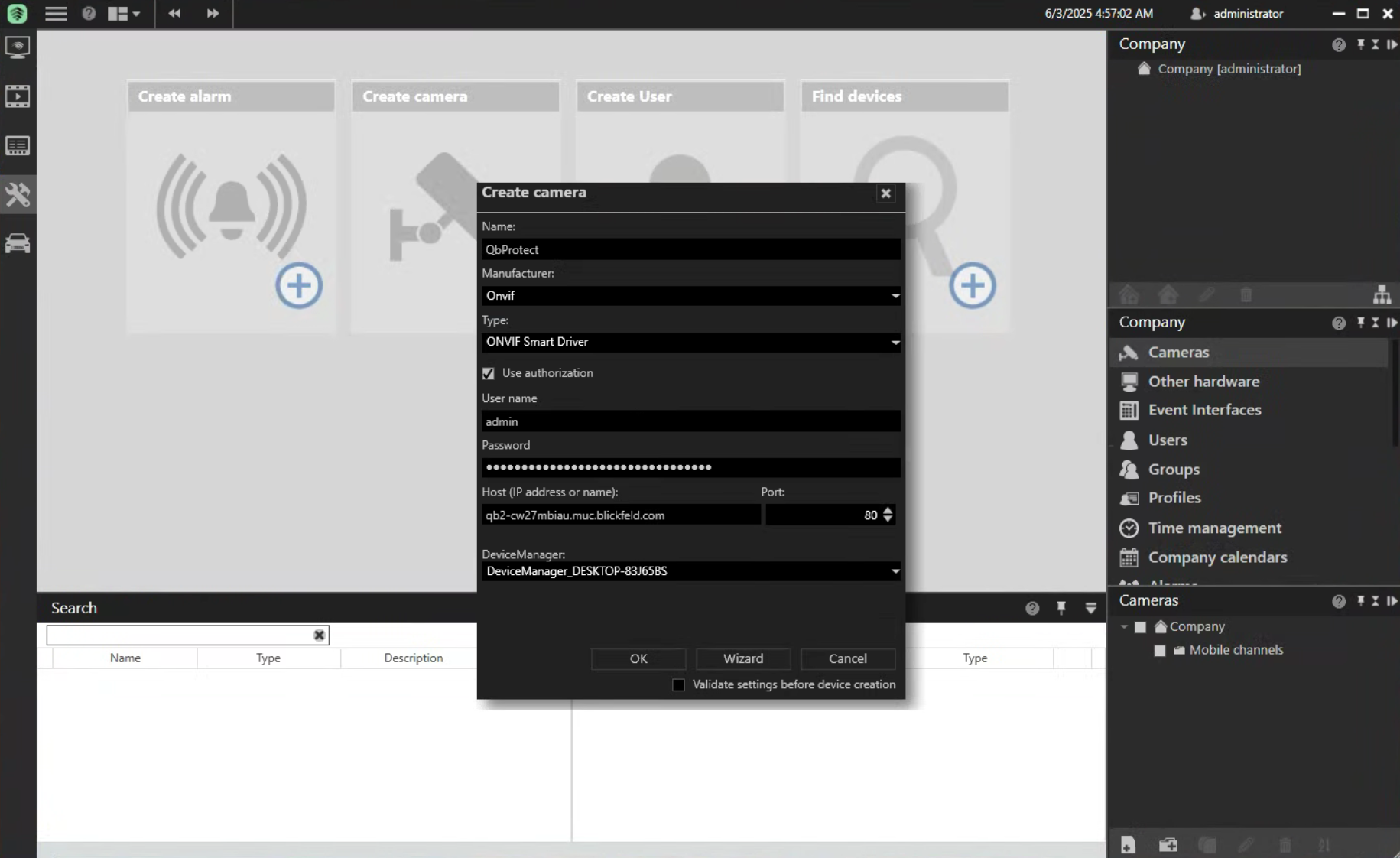Check the Mobile channels checkbox
This screenshot has width=1400, height=858.
(1160, 651)
